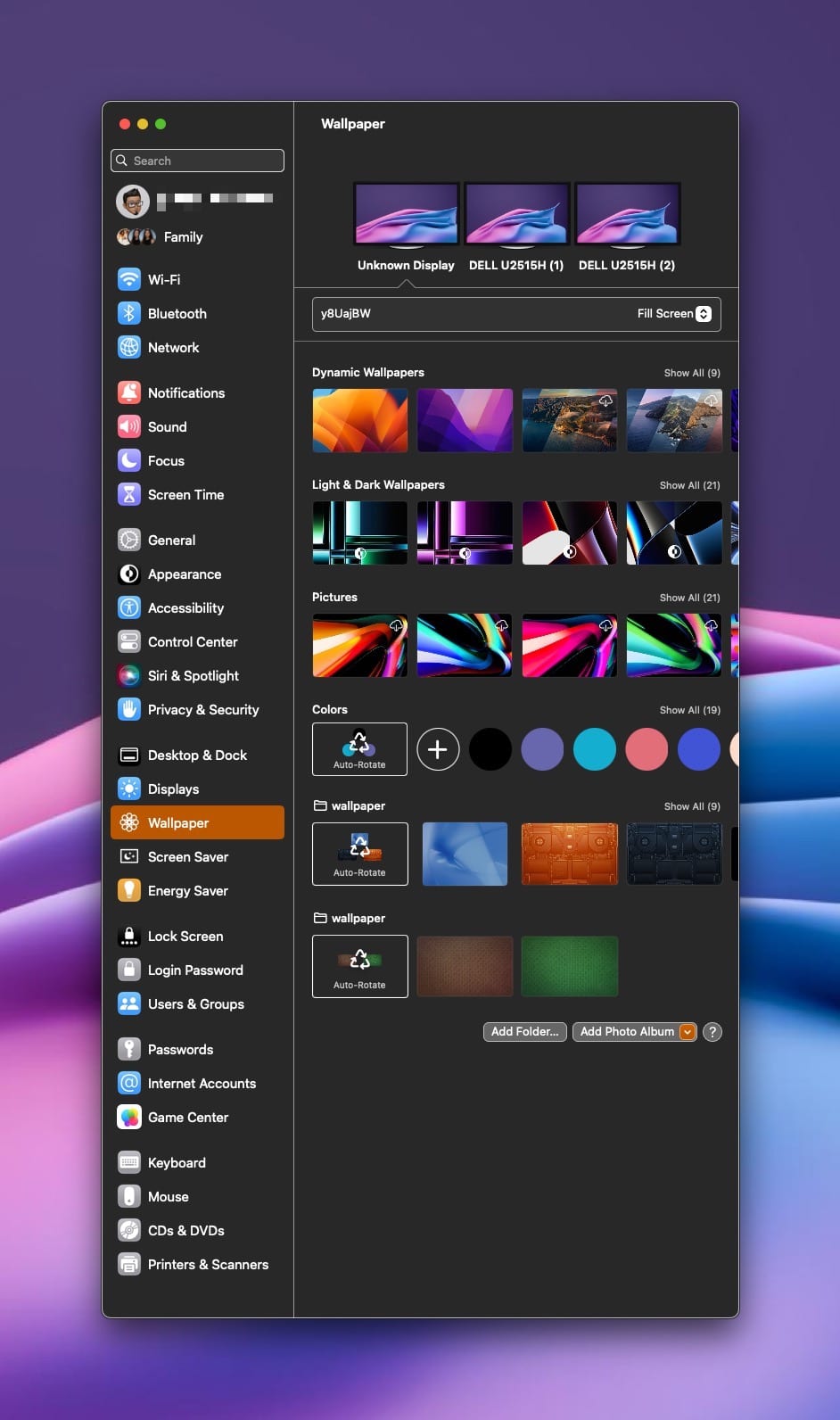Select the Notifications bell icon

(x=129, y=392)
